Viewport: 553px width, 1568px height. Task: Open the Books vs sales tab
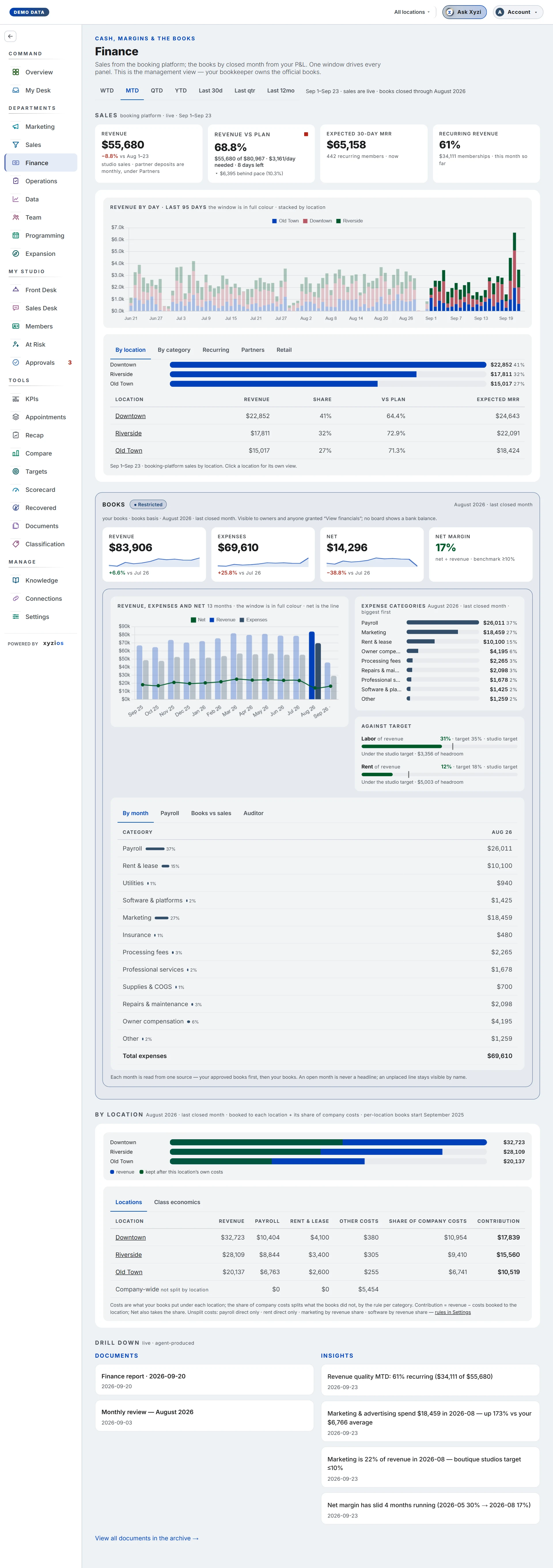tap(211, 813)
